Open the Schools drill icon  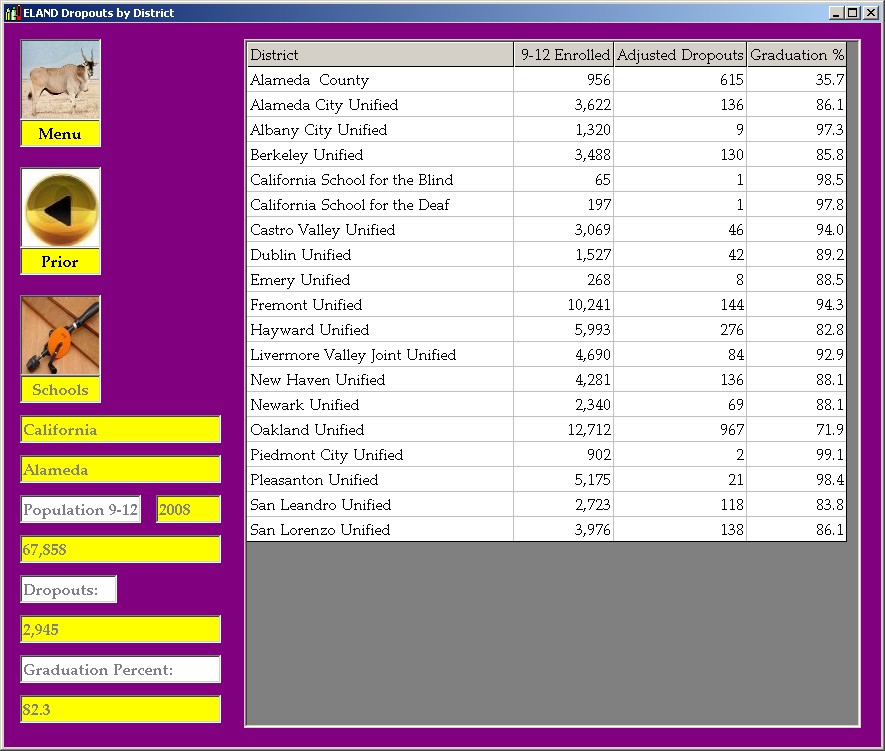(60, 337)
